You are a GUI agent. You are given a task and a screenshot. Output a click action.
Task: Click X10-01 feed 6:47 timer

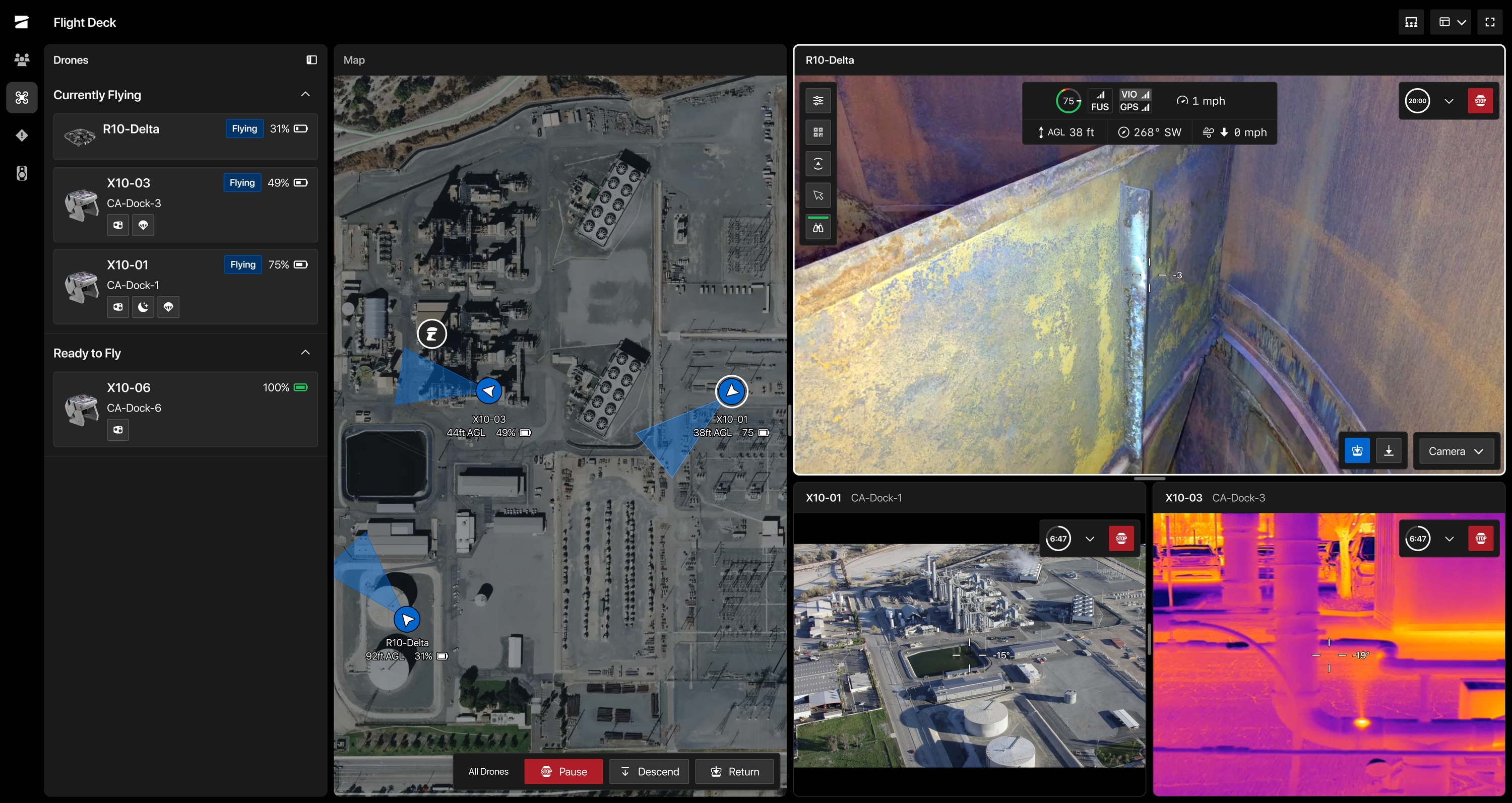point(1058,539)
